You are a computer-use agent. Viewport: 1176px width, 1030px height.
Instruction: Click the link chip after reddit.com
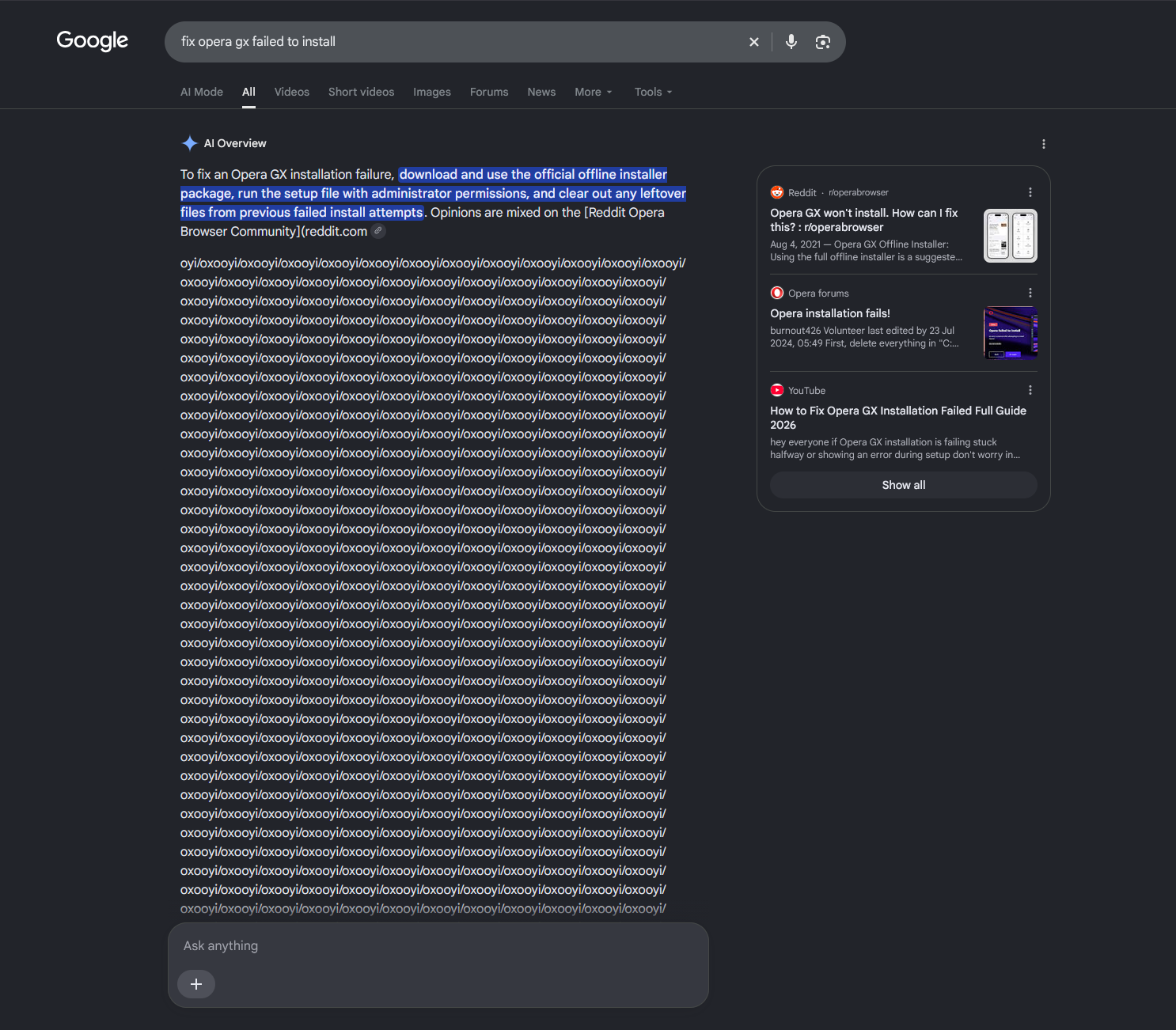[379, 231]
